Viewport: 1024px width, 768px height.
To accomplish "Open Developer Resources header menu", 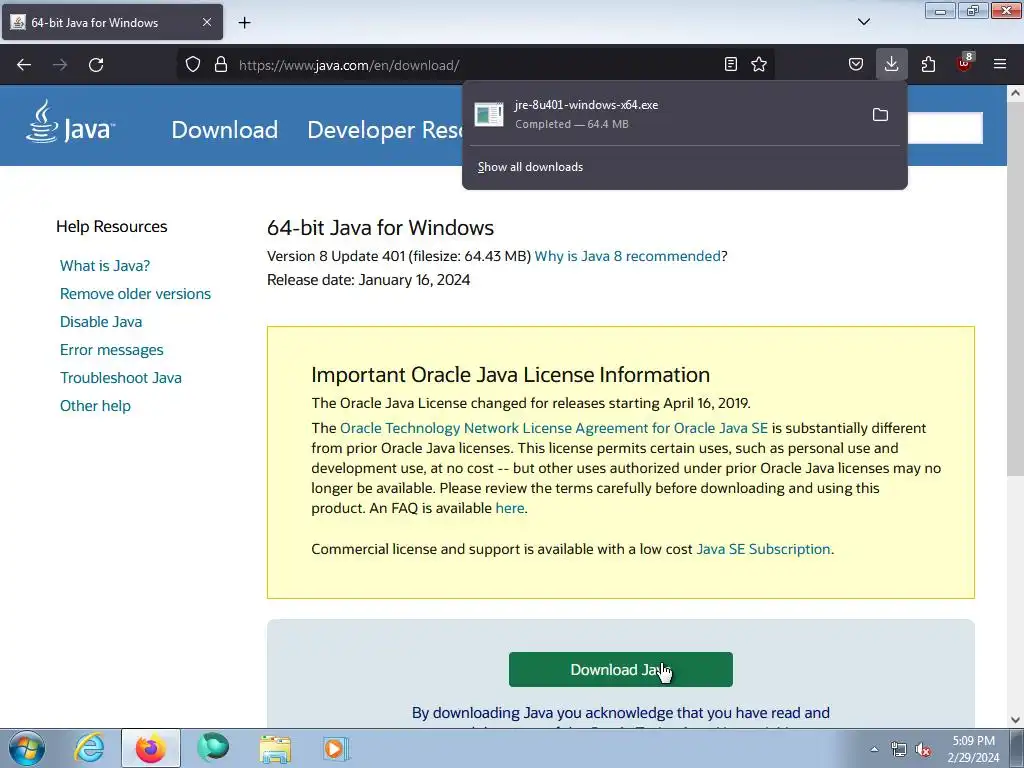I will click(x=385, y=130).
